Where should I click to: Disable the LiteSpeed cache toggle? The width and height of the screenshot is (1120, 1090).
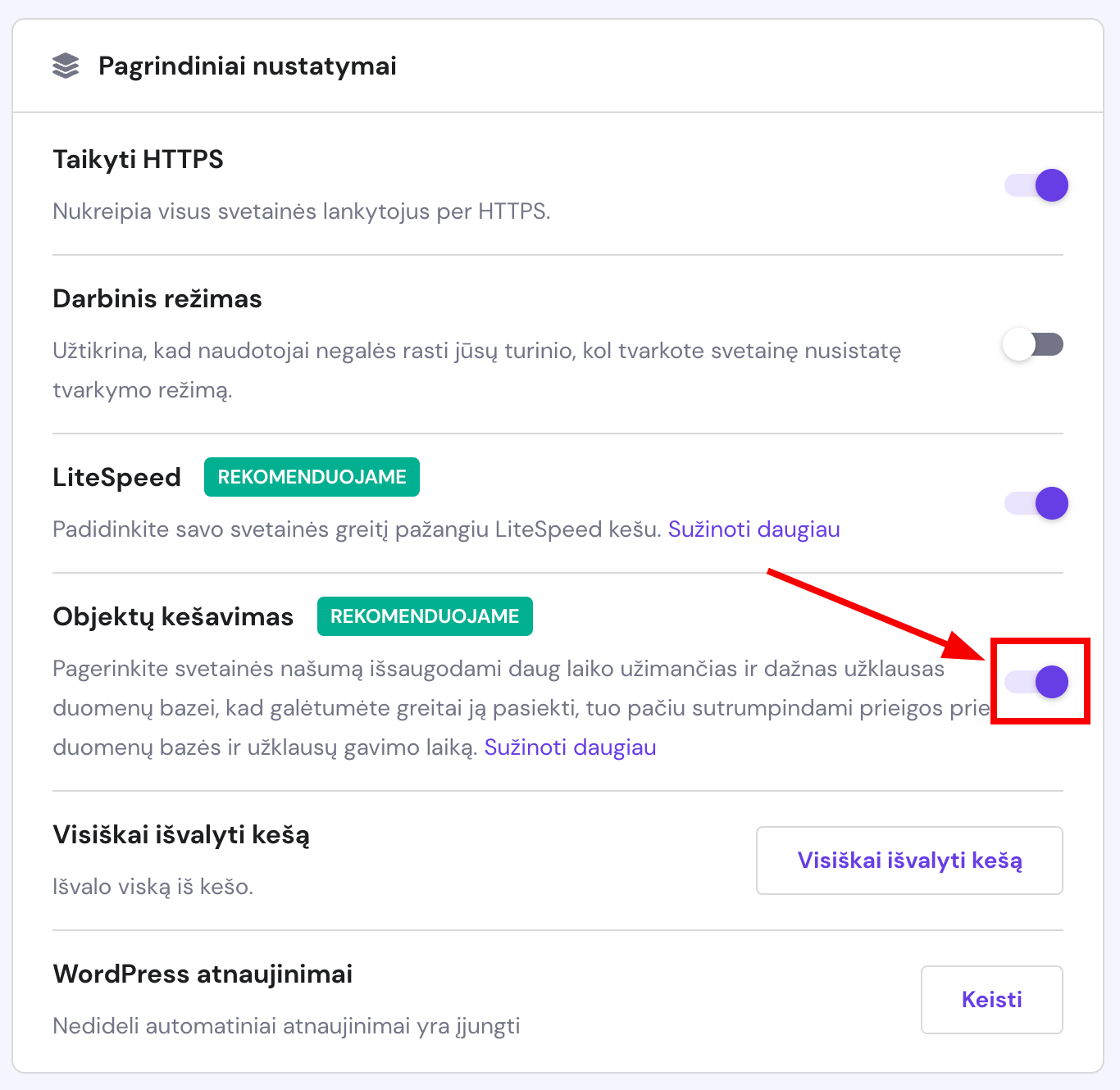click(1036, 503)
